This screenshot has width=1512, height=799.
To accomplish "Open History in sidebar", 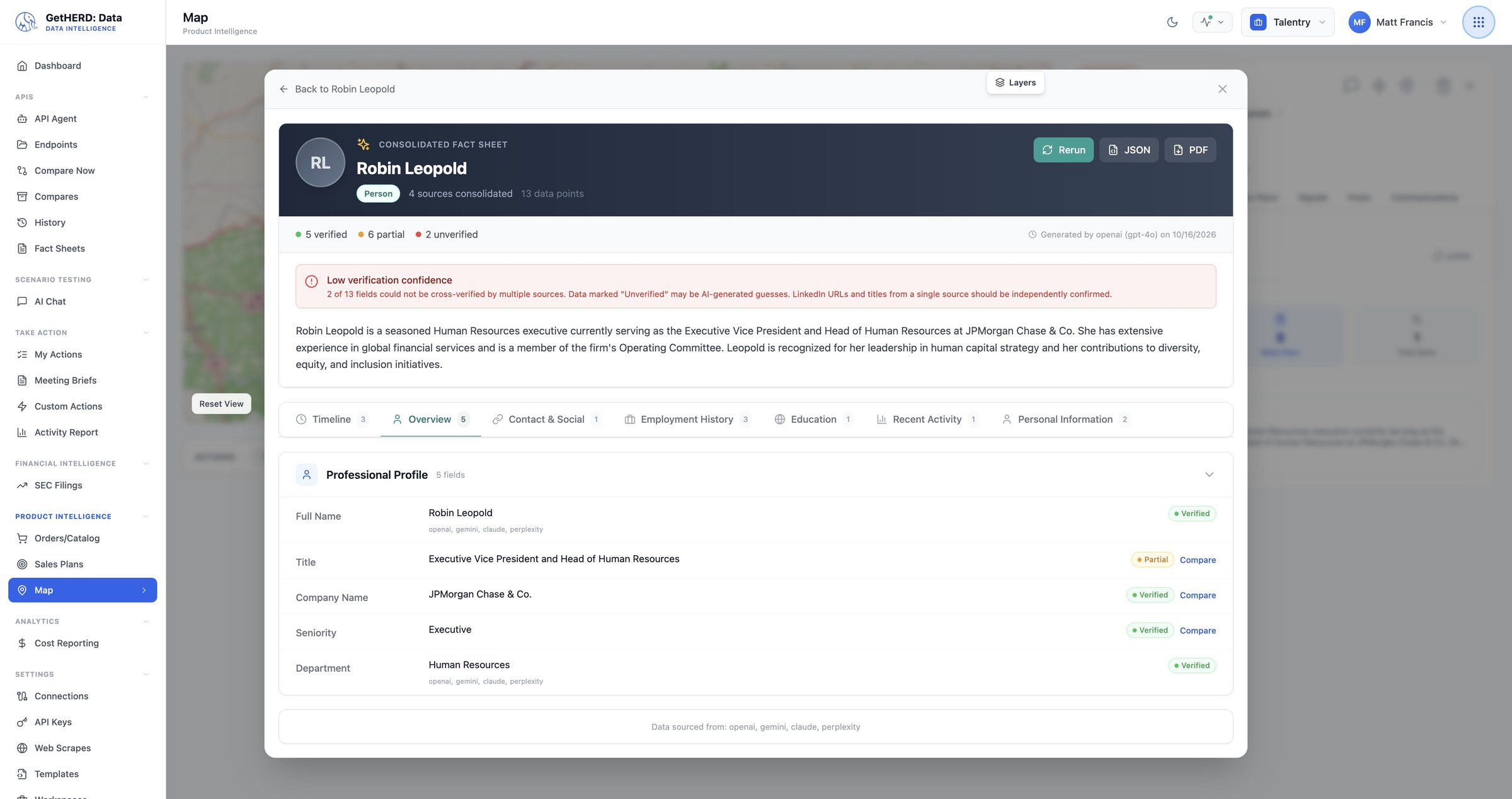I will pyautogui.click(x=83, y=222).
